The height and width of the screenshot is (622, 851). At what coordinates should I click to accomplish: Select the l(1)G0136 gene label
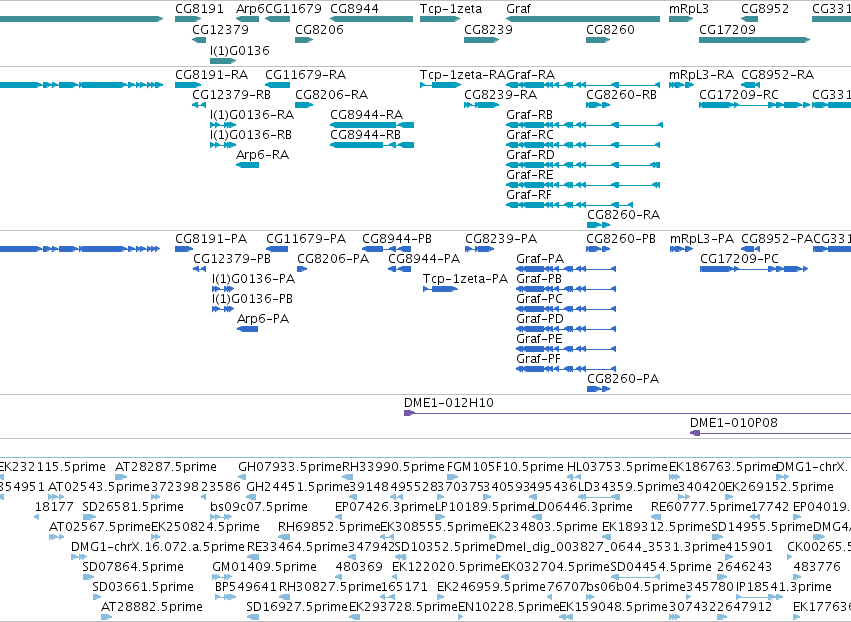pyautogui.click(x=239, y=50)
